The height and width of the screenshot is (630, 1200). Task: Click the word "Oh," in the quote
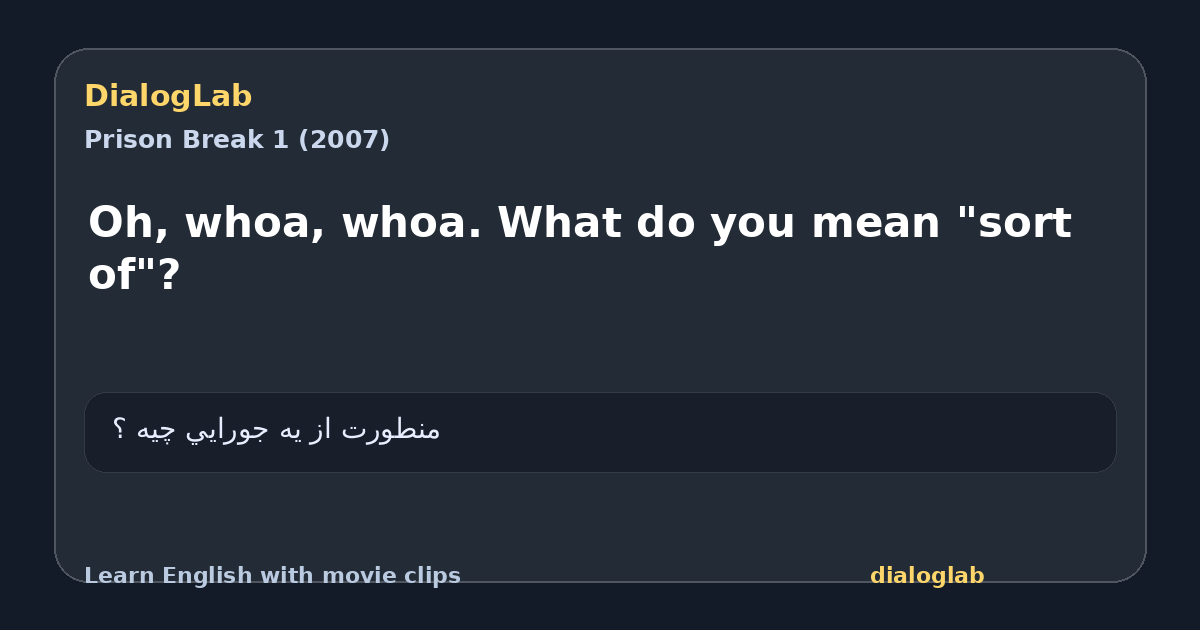pyautogui.click(x=127, y=223)
